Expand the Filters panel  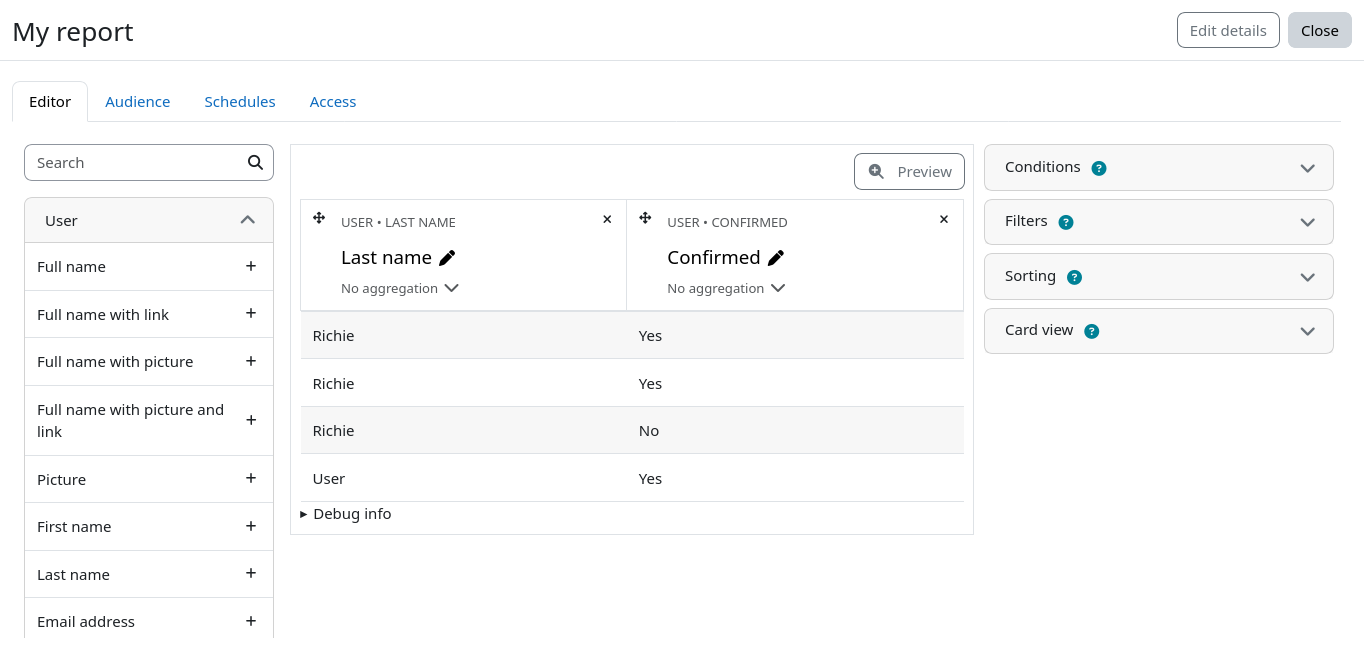[1307, 222]
